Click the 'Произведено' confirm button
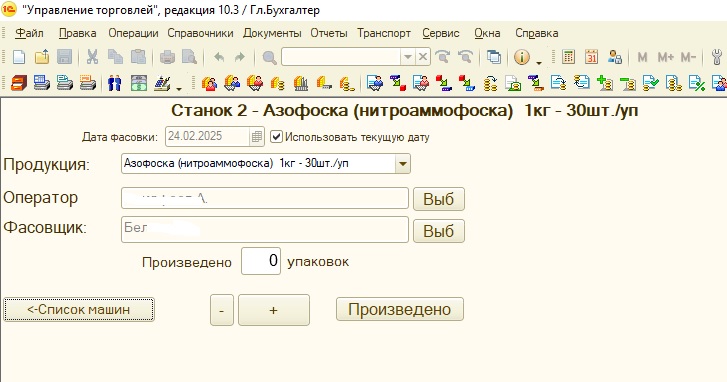 pos(400,309)
